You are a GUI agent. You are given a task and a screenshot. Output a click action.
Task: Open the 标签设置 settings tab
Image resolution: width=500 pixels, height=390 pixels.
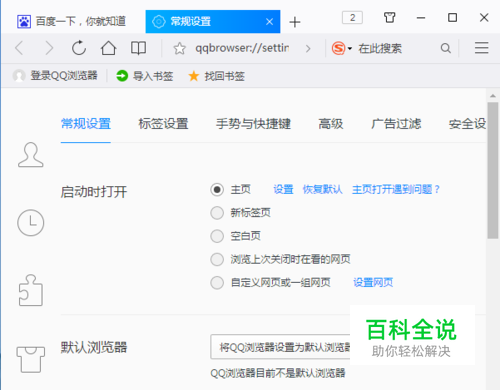coord(163,124)
